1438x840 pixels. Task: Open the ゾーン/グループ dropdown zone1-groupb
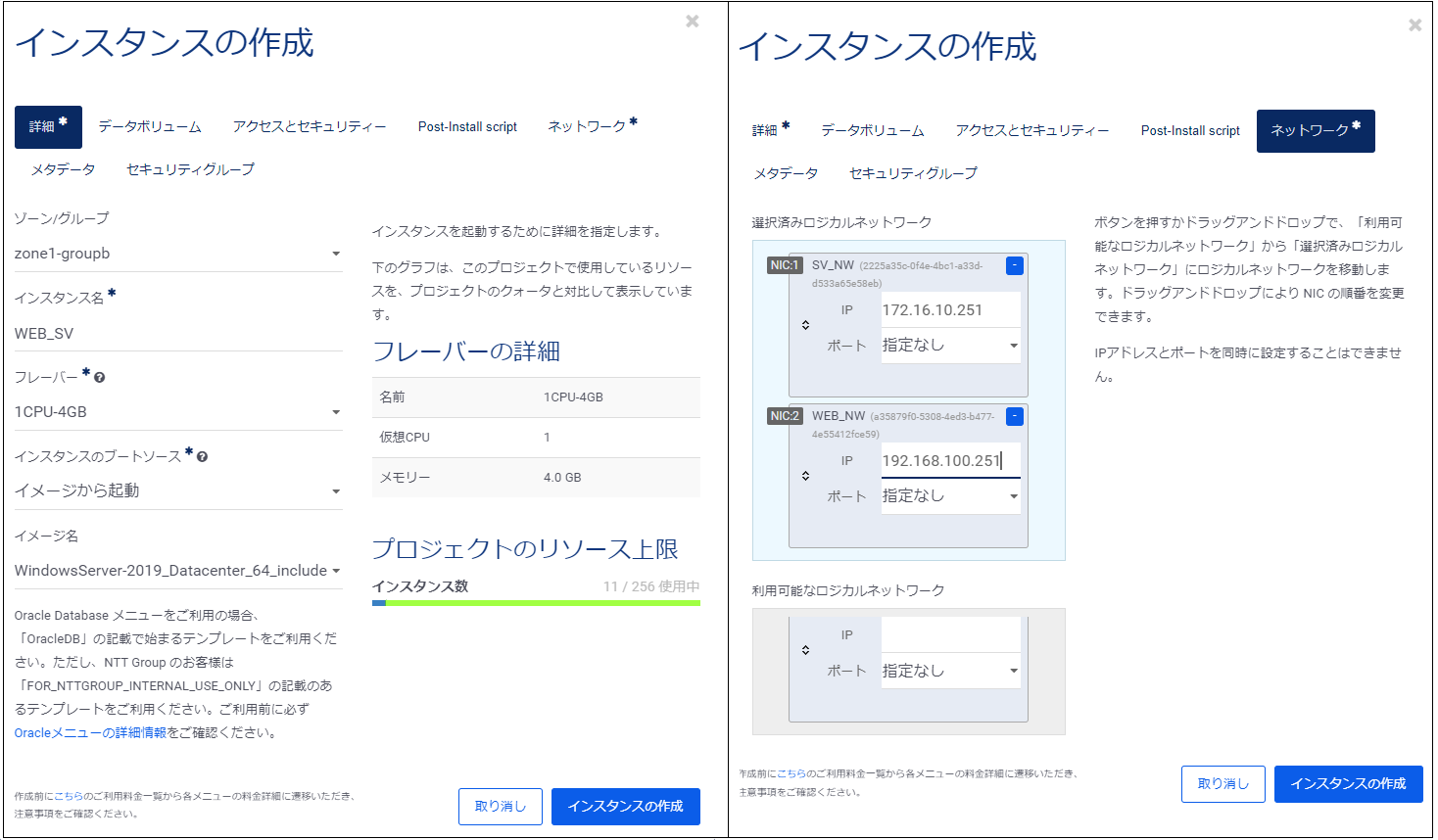(x=178, y=254)
